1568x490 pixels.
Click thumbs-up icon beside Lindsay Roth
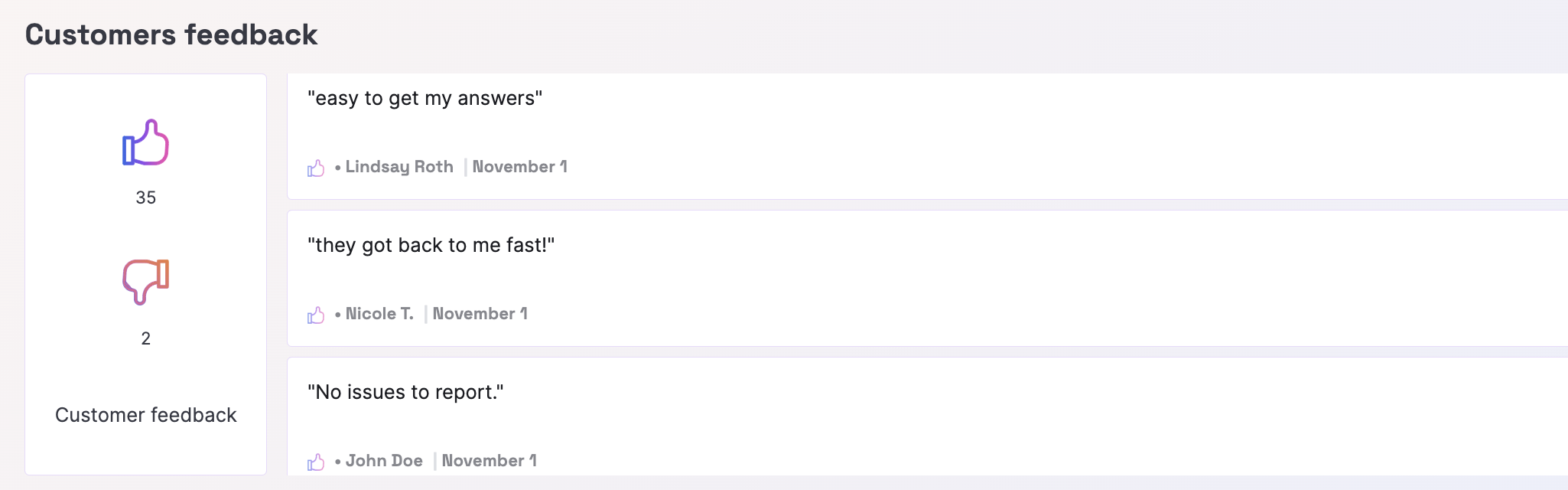coord(316,168)
